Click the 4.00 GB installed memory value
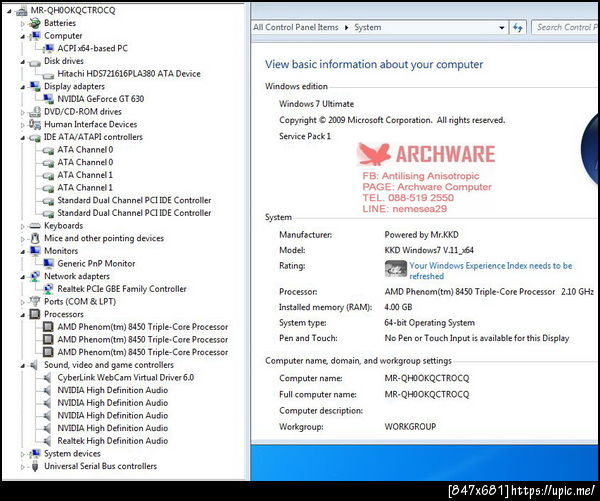The width and height of the screenshot is (600, 501). pos(398,307)
